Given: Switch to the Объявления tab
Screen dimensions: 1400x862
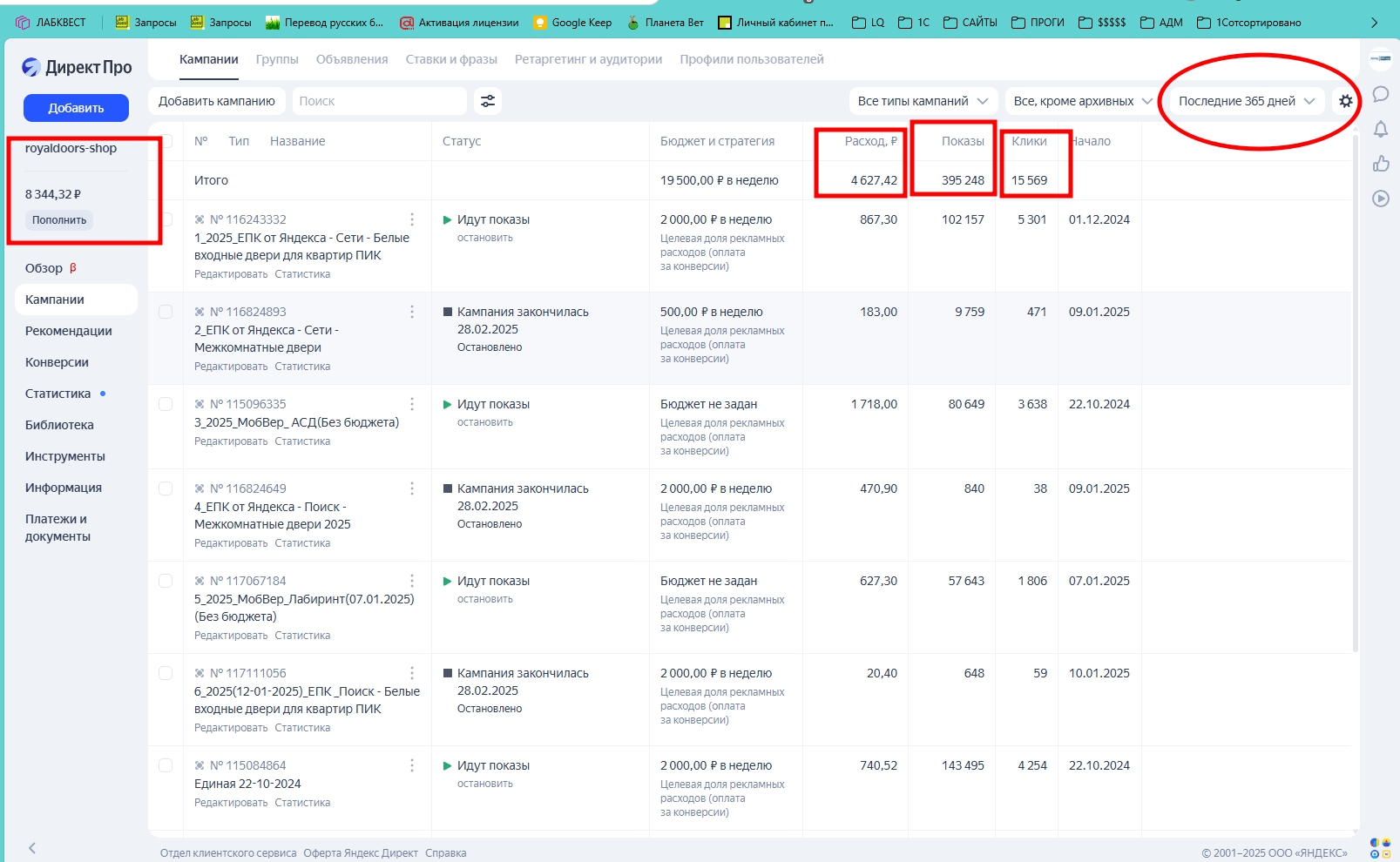Looking at the screenshot, I should pos(352,59).
